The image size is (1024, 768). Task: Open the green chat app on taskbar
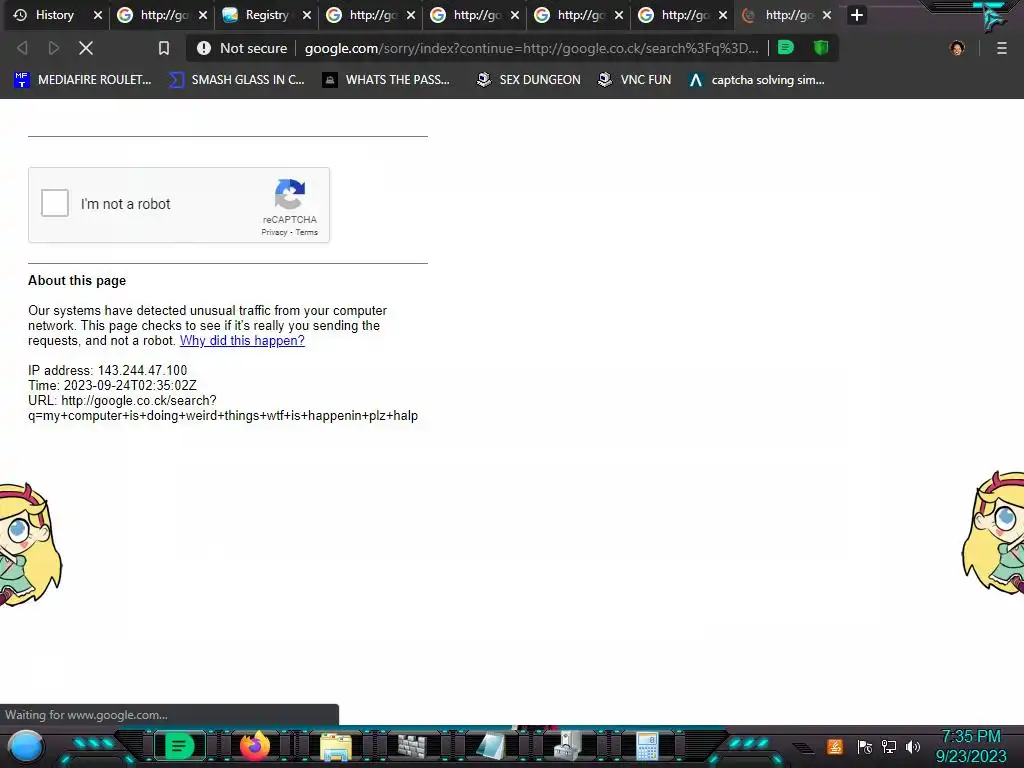click(179, 746)
